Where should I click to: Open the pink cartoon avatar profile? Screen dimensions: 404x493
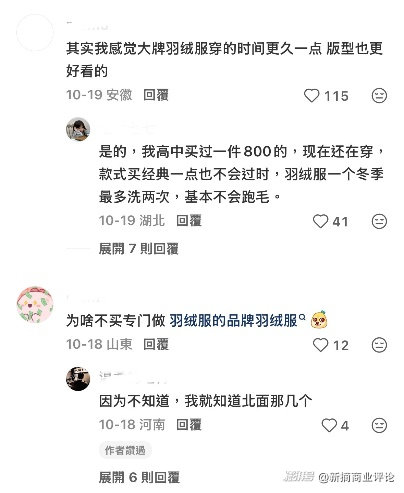click(35, 304)
